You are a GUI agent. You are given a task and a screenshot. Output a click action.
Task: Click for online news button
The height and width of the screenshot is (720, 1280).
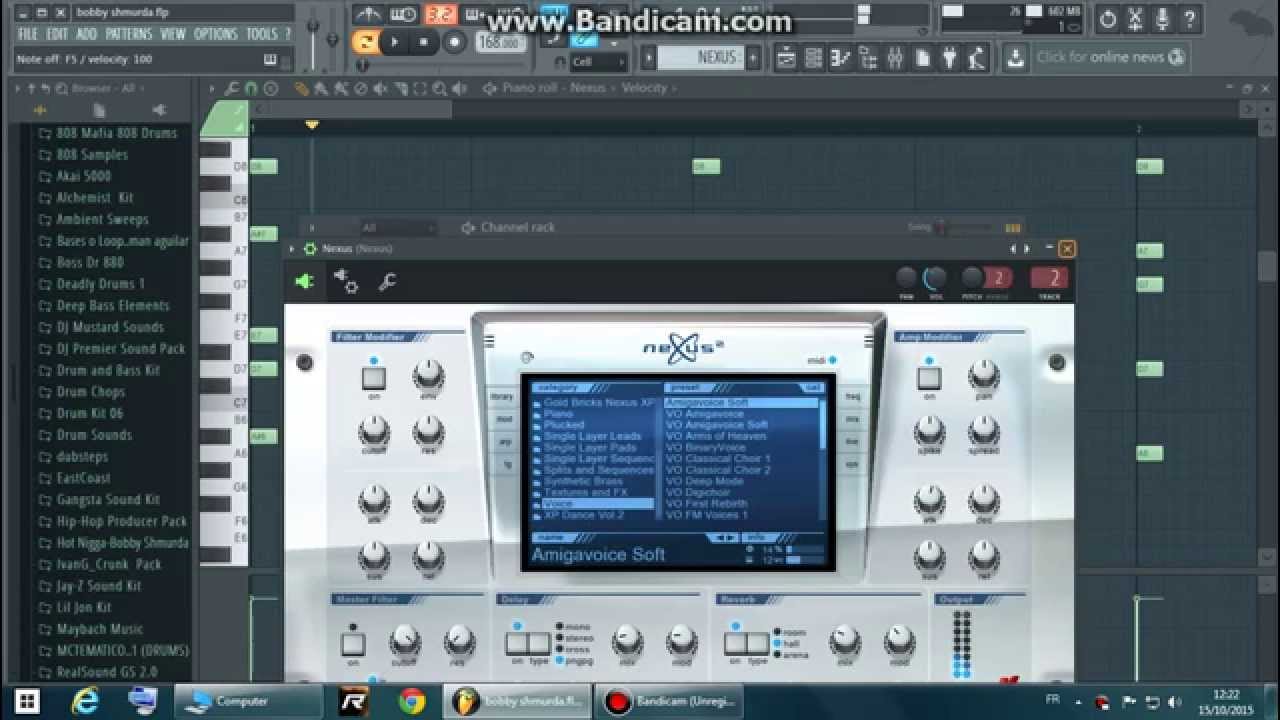[1110, 57]
